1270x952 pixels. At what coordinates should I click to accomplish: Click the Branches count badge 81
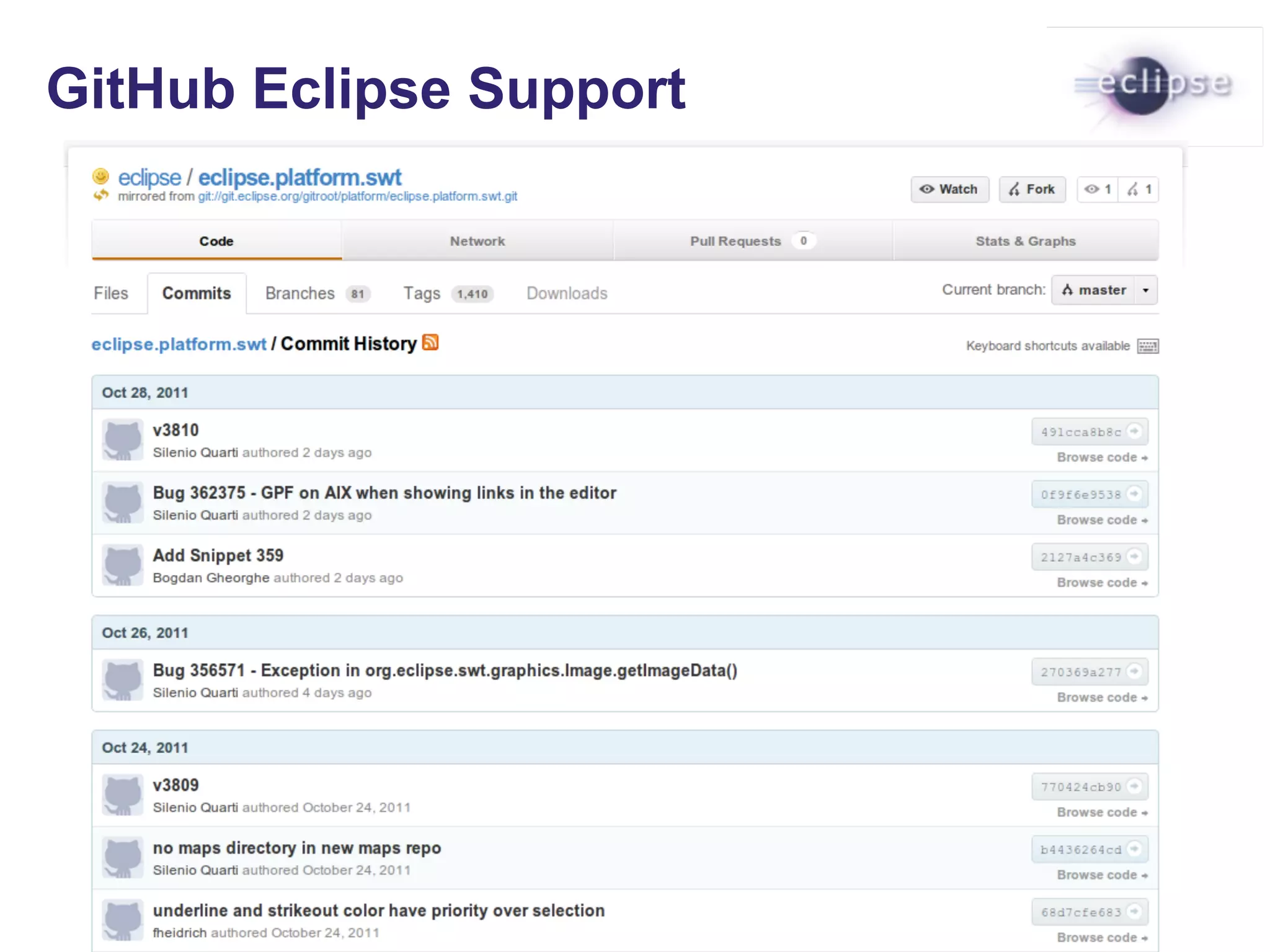pyautogui.click(x=358, y=294)
